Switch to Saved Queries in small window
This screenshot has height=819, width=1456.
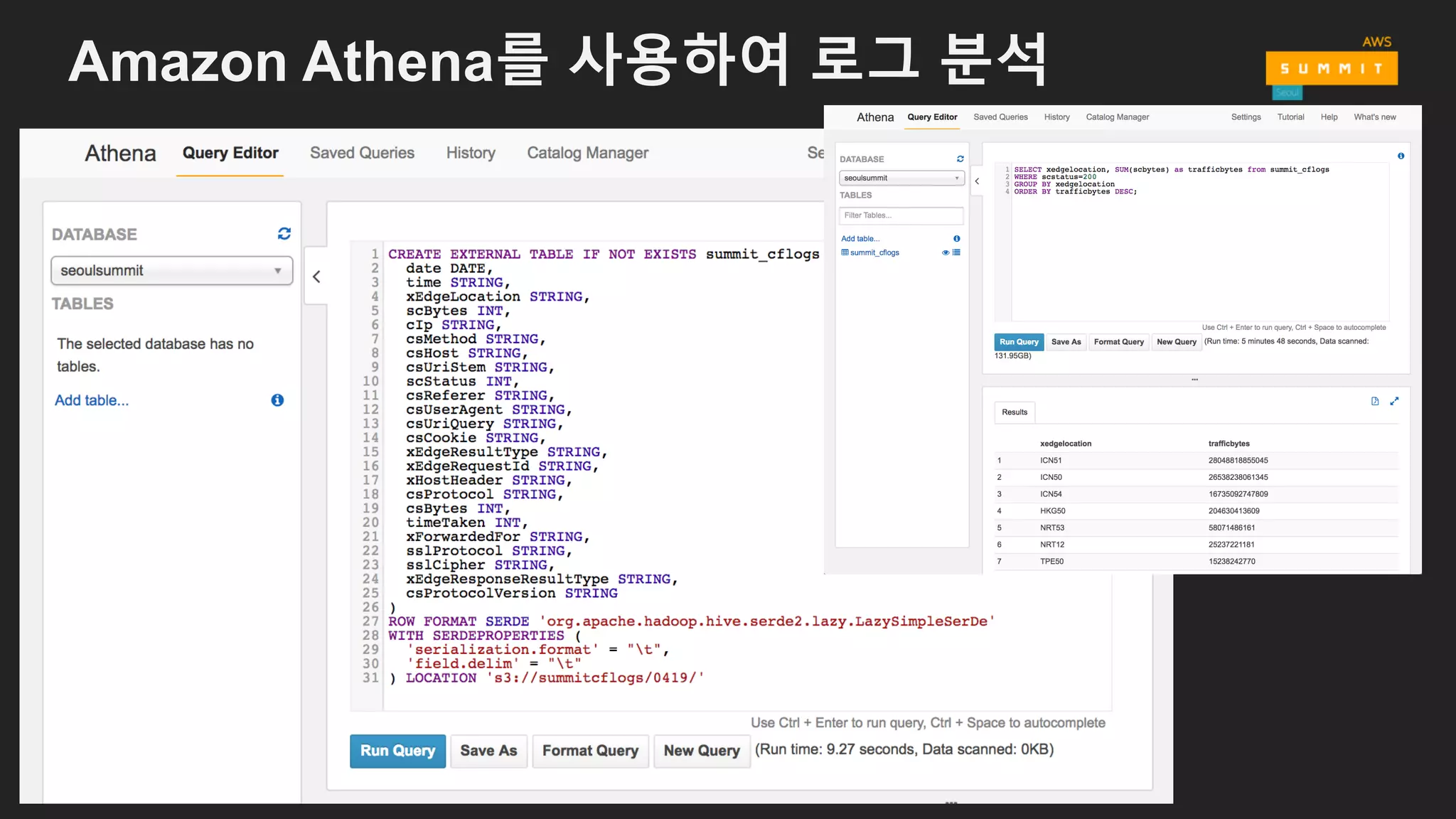[x=1000, y=117]
